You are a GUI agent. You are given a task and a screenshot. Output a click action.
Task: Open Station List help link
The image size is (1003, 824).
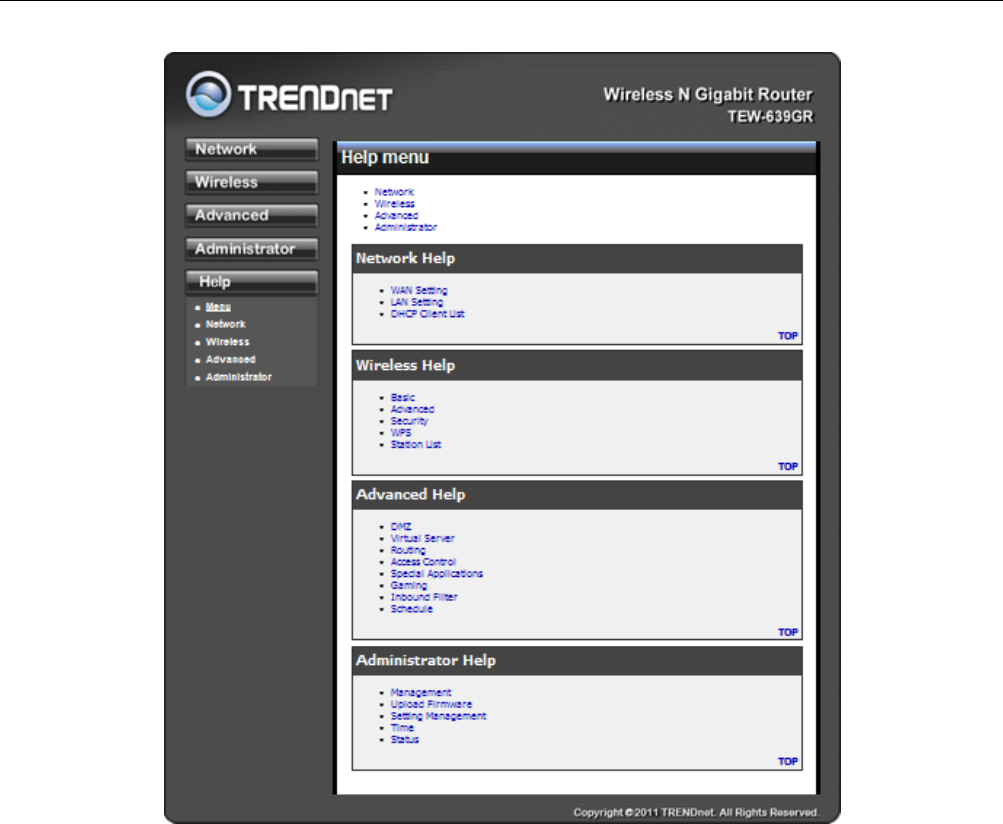[x=416, y=445]
